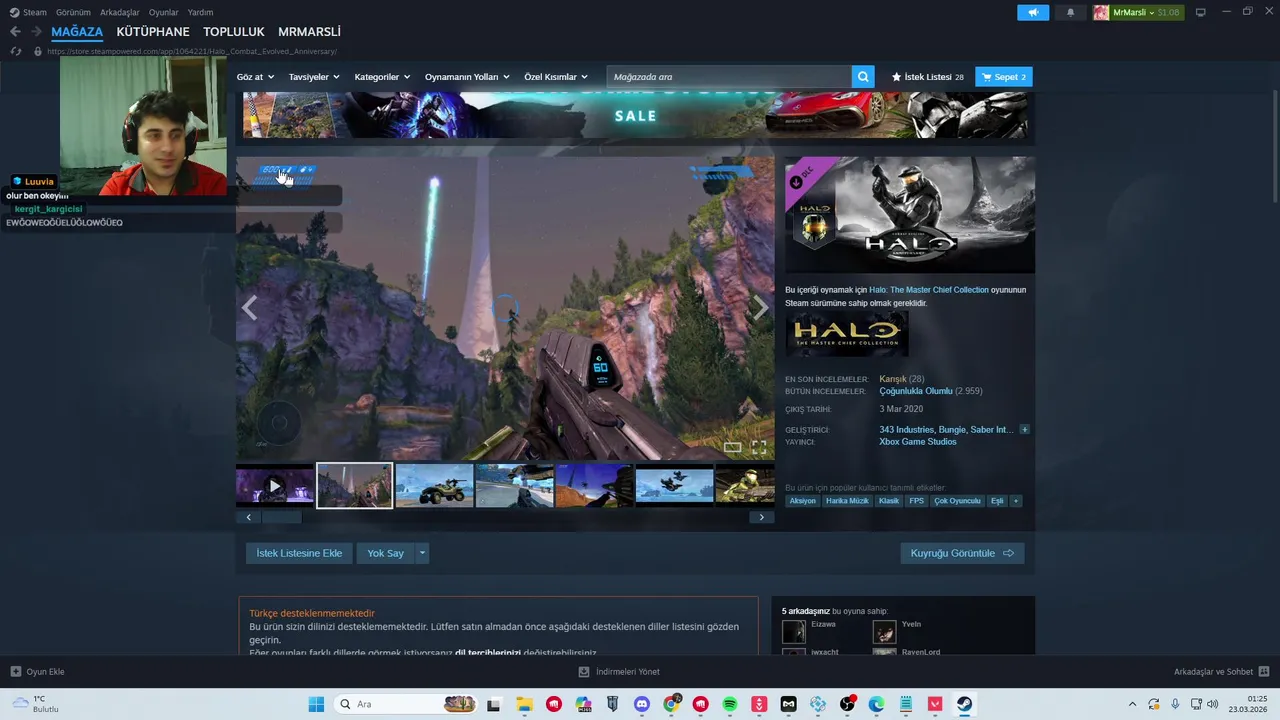
Task: Click İstek Listesine Ekle button
Action: click(299, 553)
